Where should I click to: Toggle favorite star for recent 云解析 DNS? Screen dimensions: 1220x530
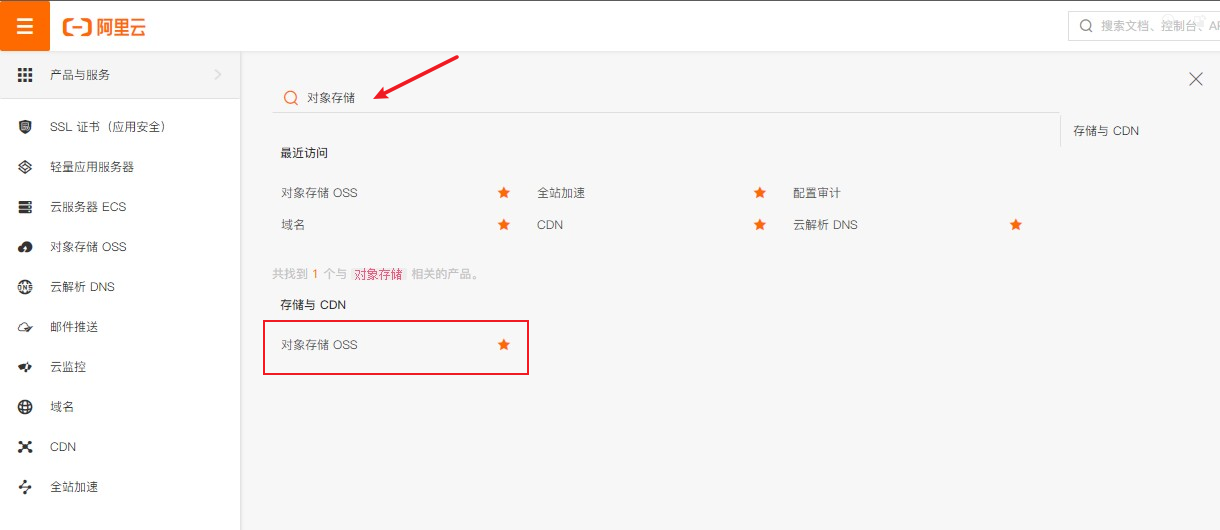pyautogui.click(x=1016, y=224)
